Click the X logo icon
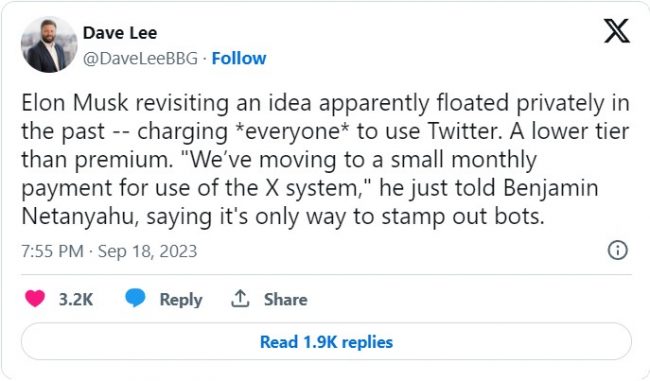The image size is (650, 381). [617, 31]
